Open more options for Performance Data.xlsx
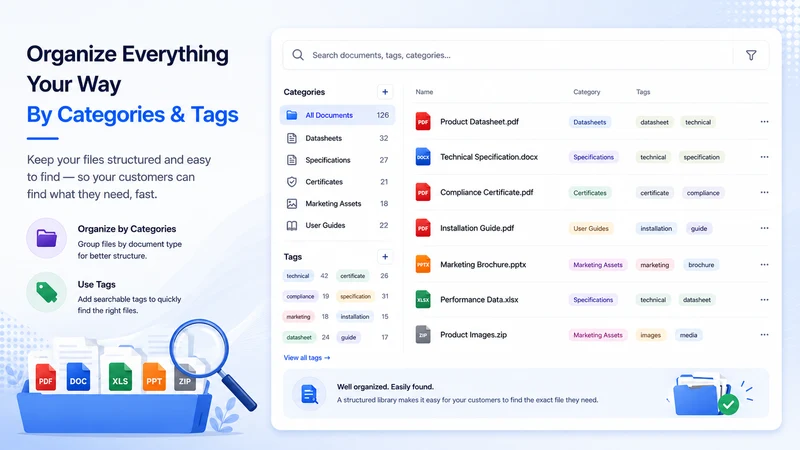This screenshot has width=800, height=450. tap(764, 299)
